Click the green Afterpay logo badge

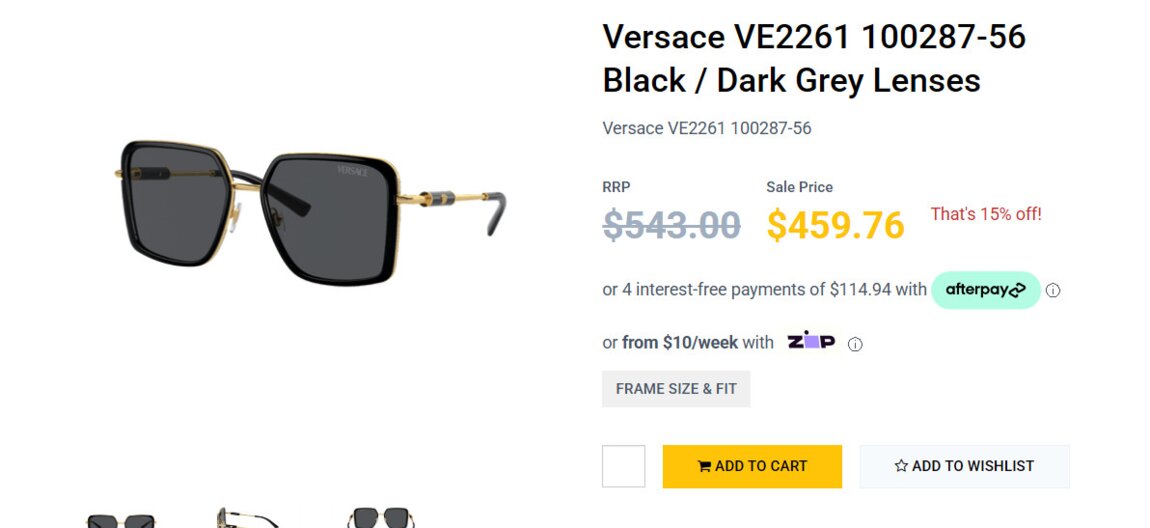986,290
